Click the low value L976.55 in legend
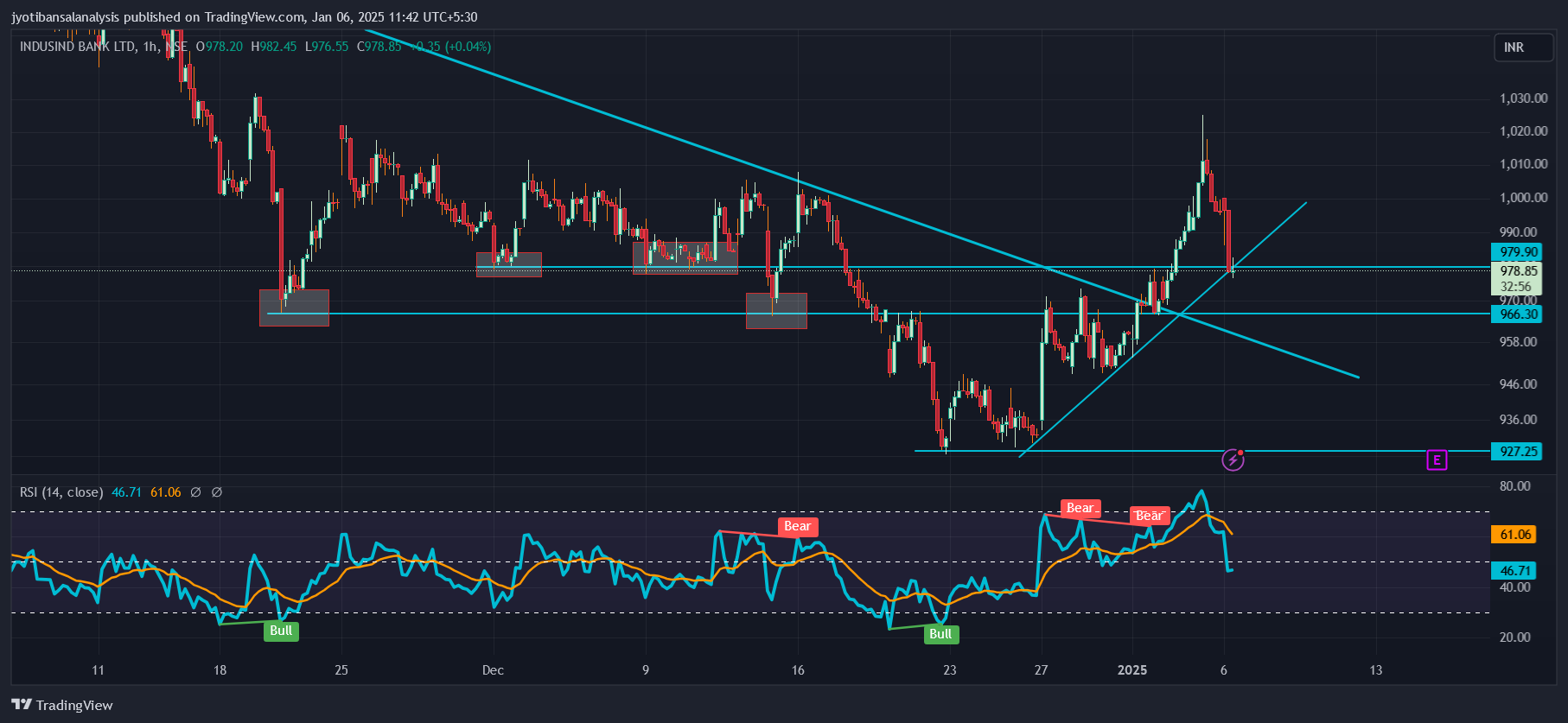This screenshot has height=723, width=1568. click(x=327, y=47)
